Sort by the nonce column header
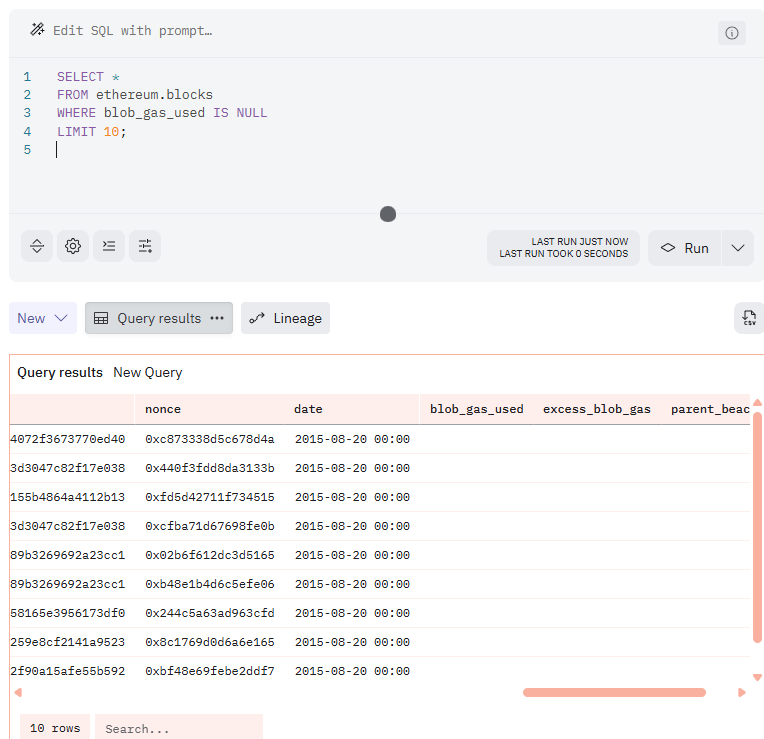The height and width of the screenshot is (739, 764). coord(163,409)
